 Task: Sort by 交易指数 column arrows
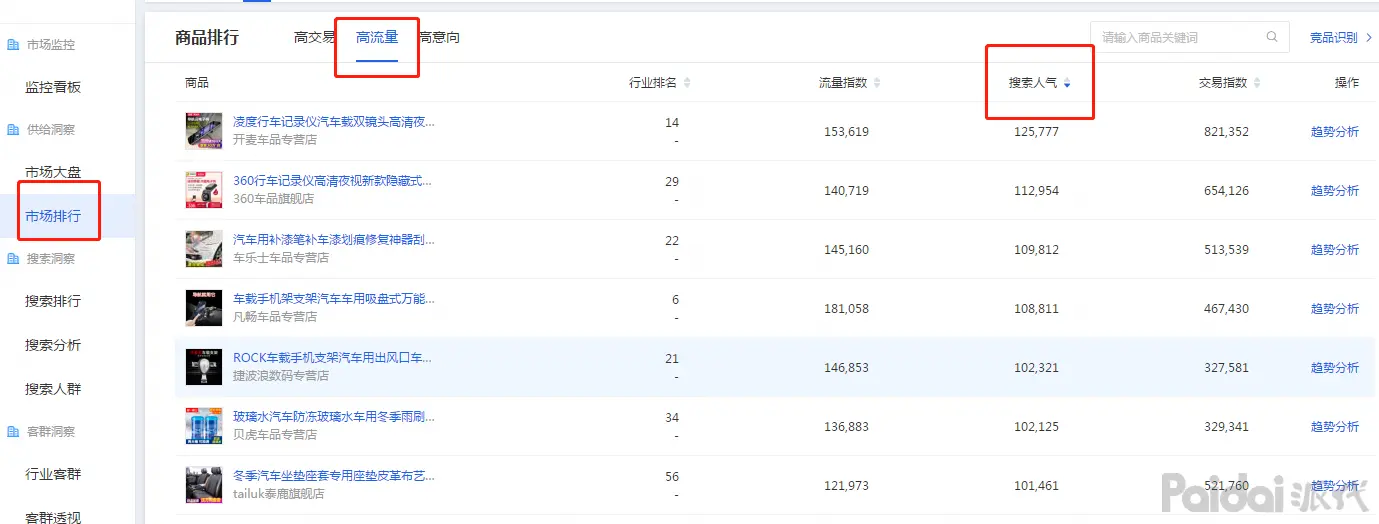click(x=1257, y=83)
